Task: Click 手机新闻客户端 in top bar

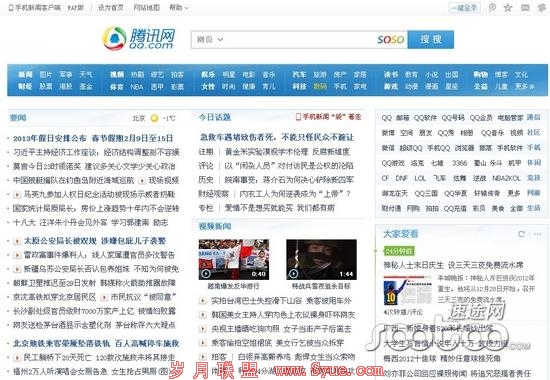Action: 38,7
